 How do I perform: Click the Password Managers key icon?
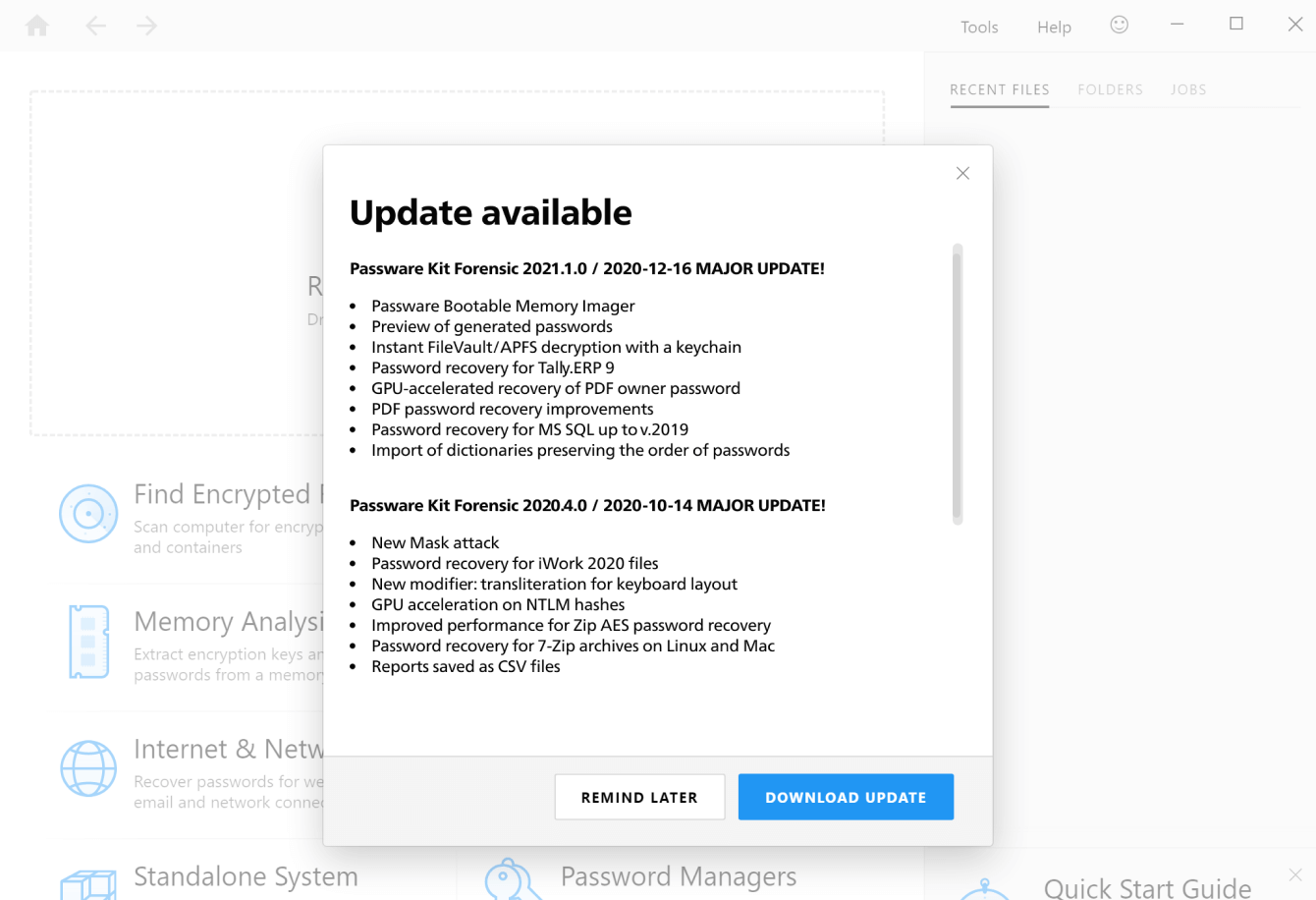tap(512, 881)
